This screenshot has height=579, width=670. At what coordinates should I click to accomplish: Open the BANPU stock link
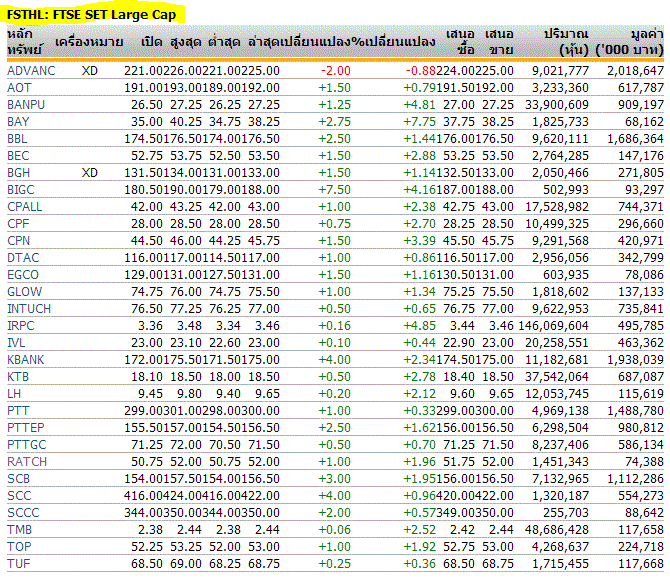coord(26,105)
